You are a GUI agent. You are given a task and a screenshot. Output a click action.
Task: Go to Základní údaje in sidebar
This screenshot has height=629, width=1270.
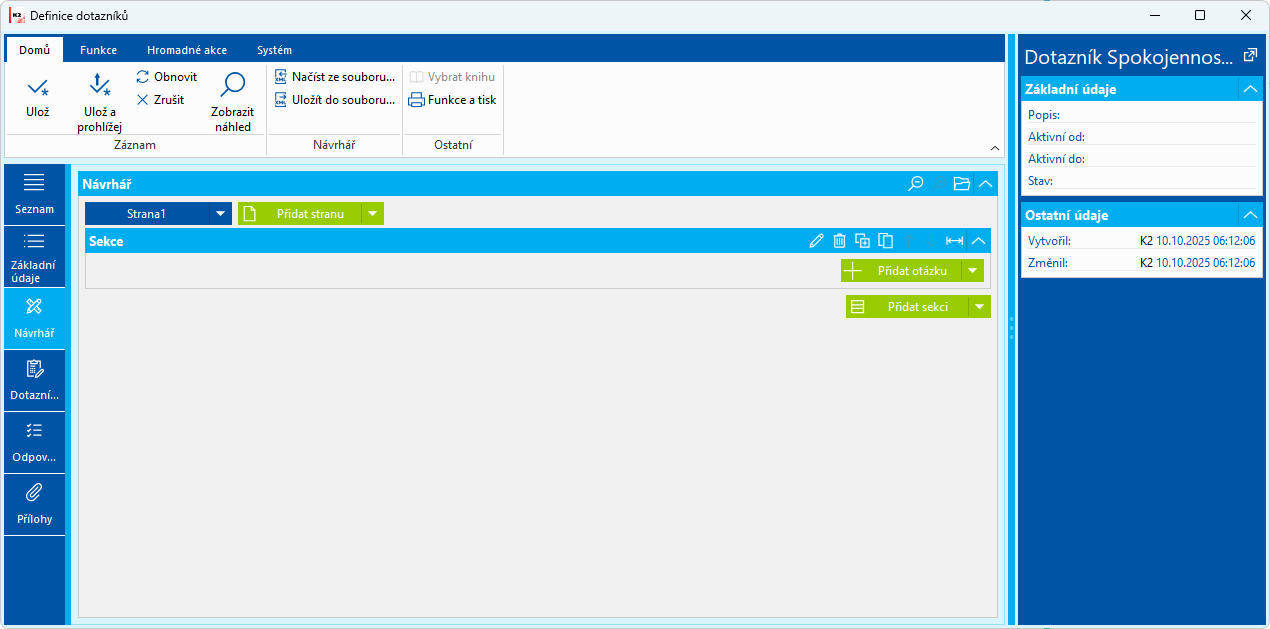click(x=35, y=257)
